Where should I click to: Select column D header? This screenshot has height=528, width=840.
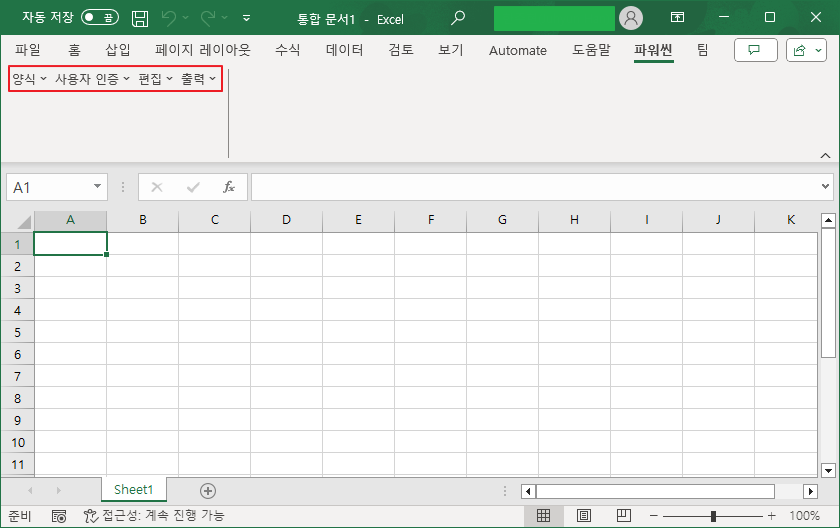tap(287, 220)
